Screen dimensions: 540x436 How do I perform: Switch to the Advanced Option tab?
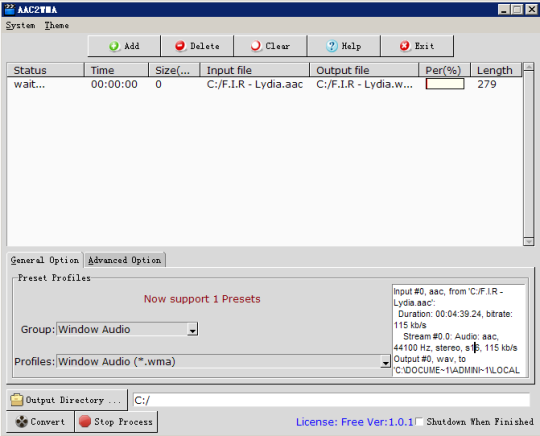coord(125,260)
